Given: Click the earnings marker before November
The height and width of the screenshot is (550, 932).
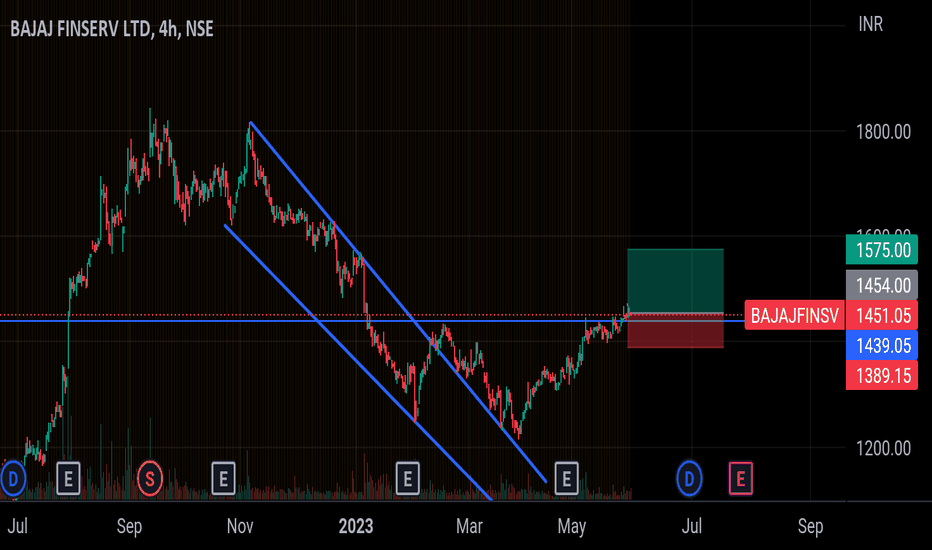Looking at the screenshot, I should click(223, 479).
